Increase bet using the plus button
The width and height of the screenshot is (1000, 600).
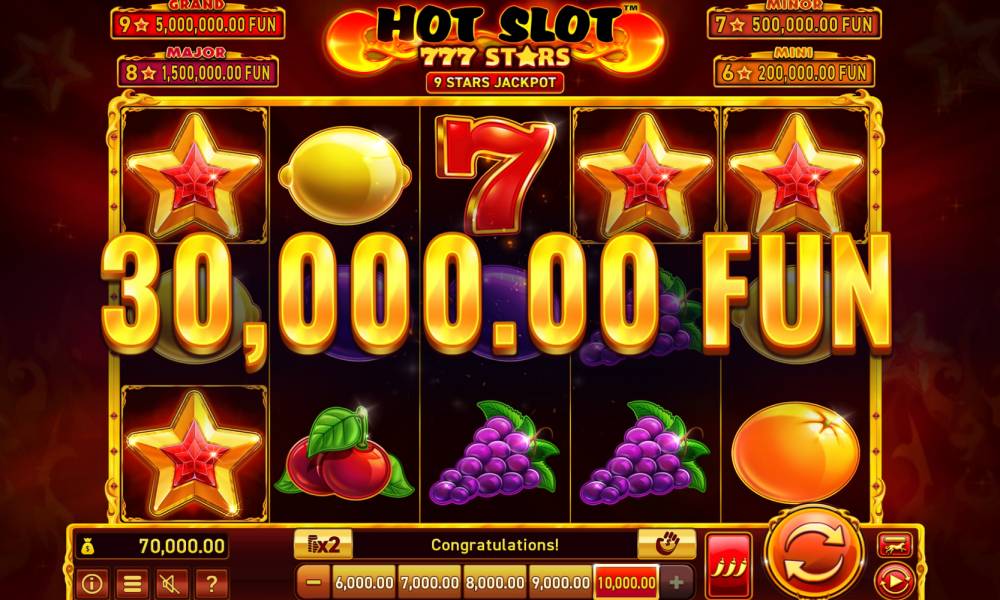click(676, 582)
